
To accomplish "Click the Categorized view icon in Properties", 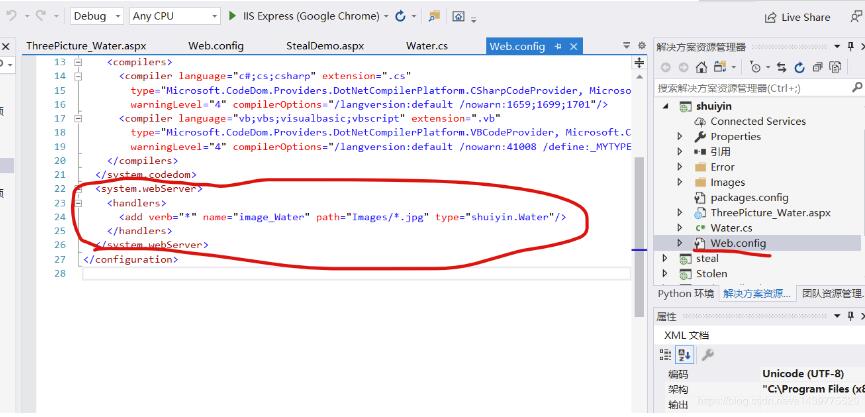I will click(666, 355).
